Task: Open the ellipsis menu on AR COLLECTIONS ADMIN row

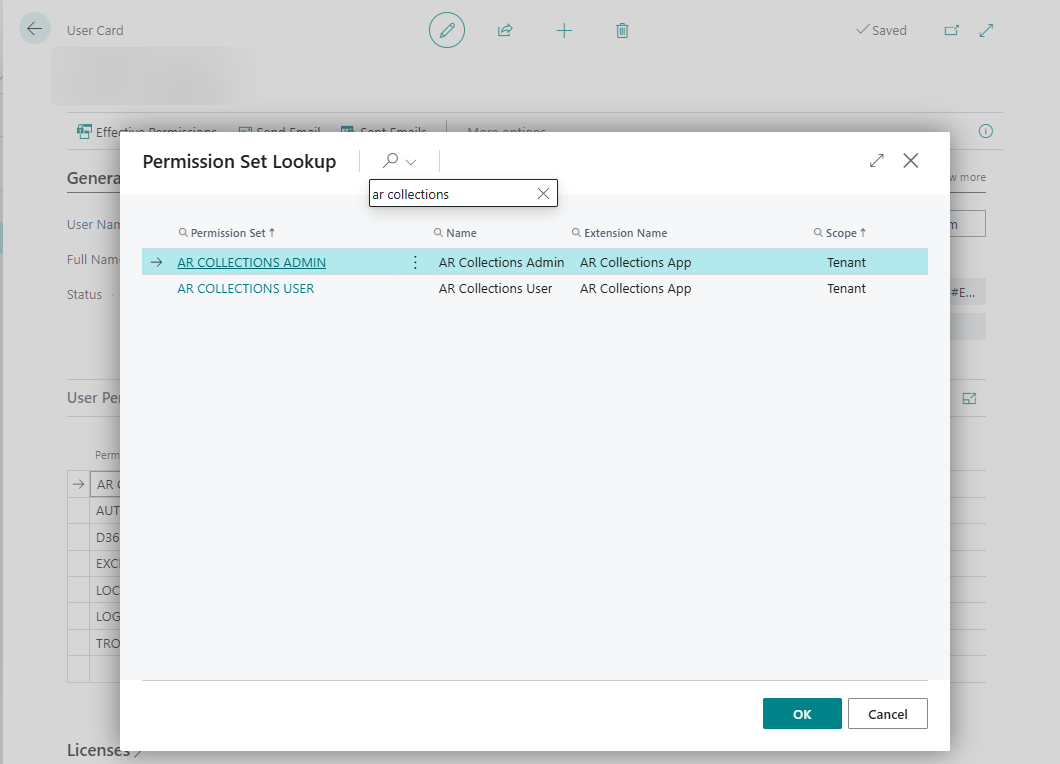Action: pyautogui.click(x=416, y=261)
